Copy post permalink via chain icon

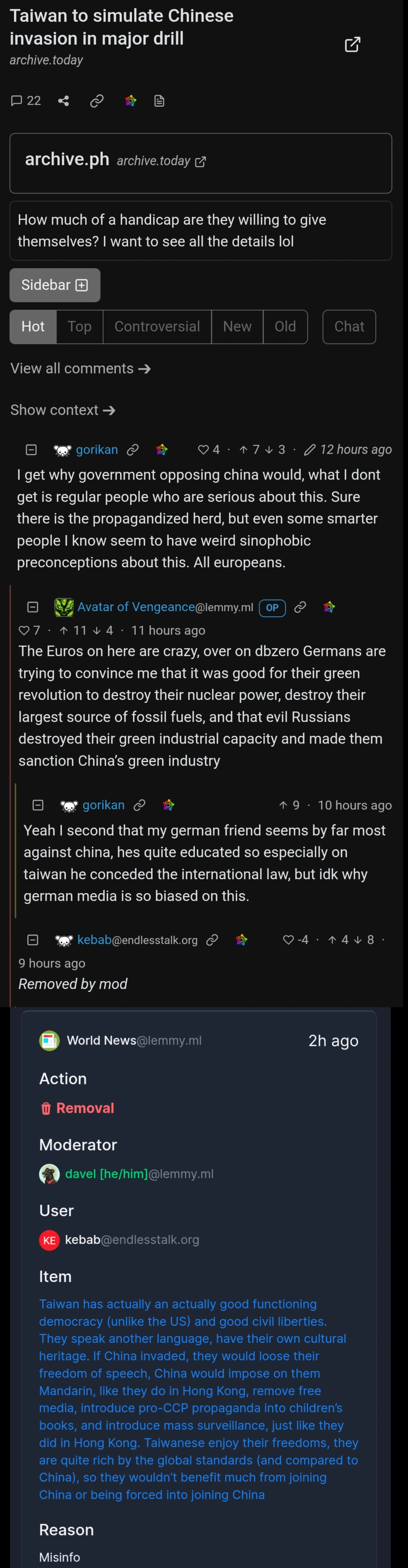point(97,101)
